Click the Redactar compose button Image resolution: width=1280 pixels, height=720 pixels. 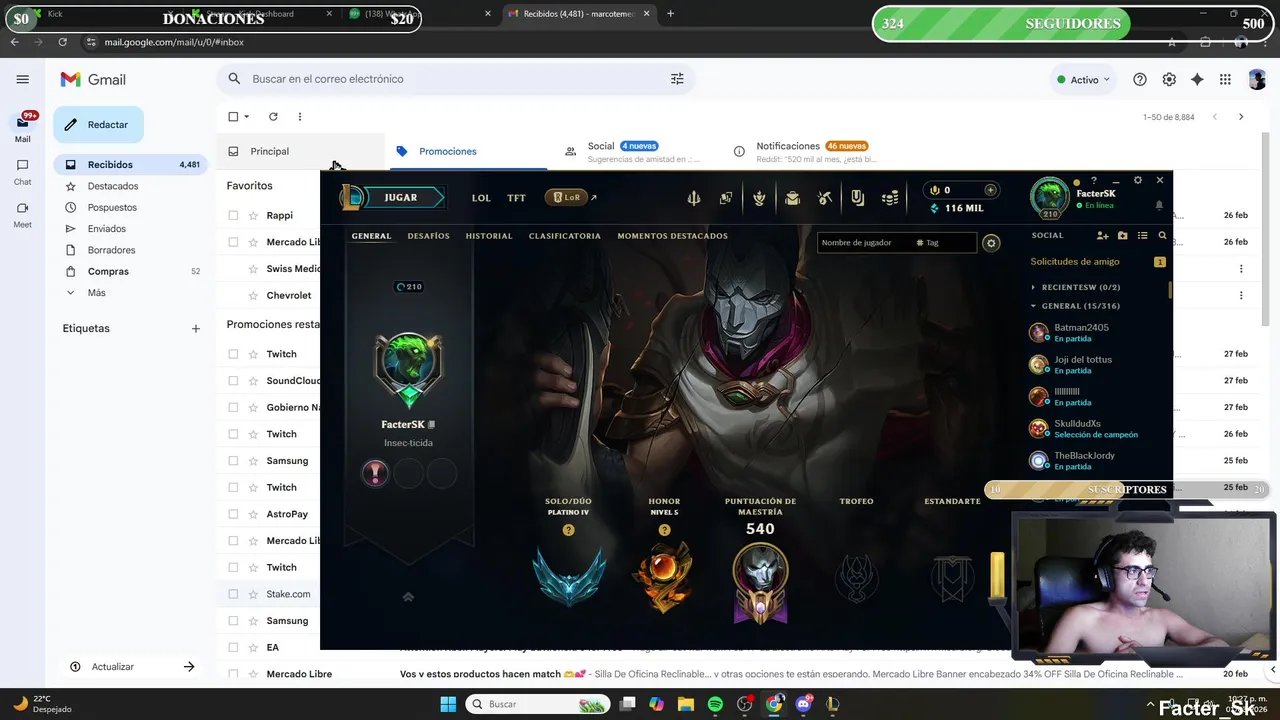(98, 125)
